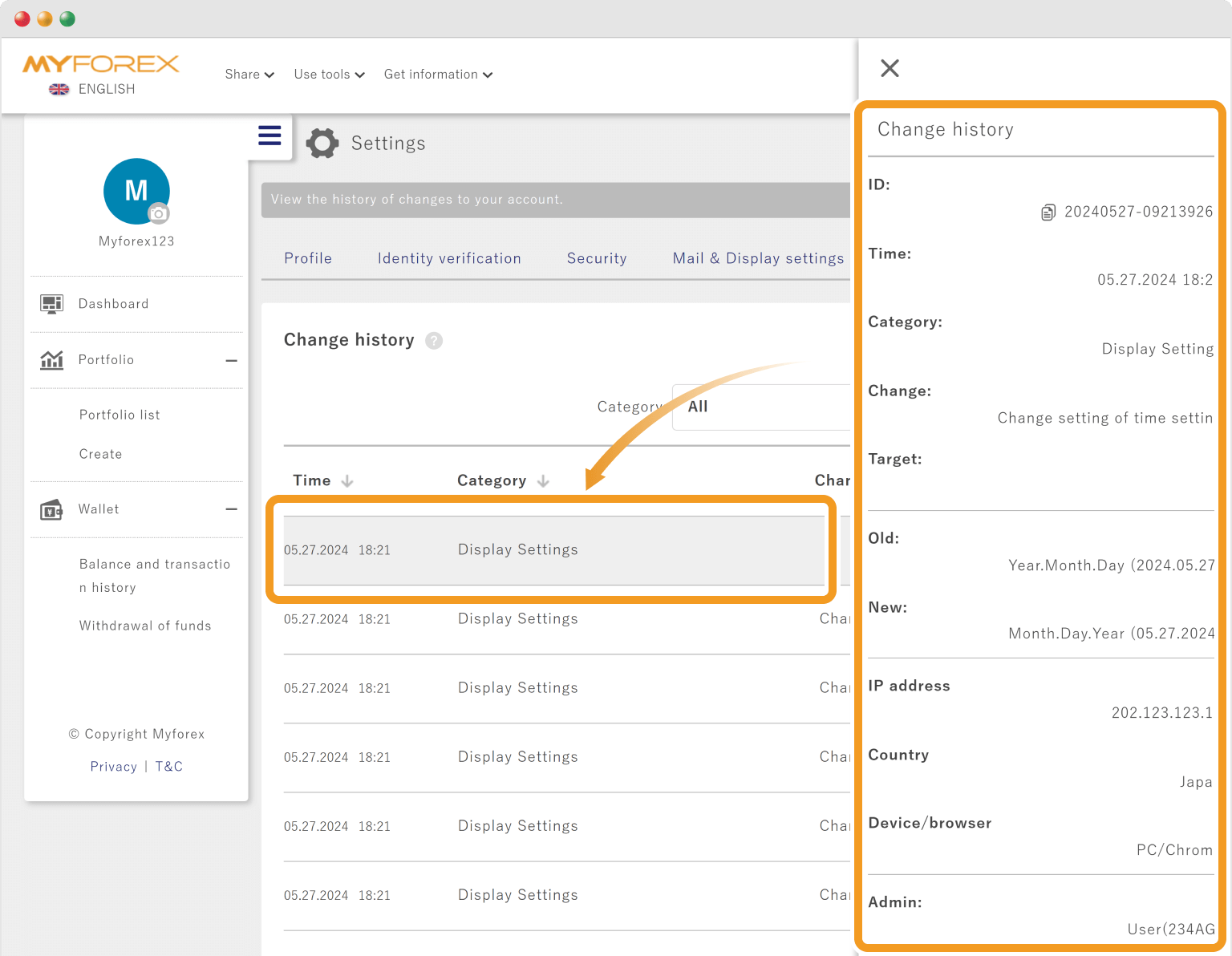Image resolution: width=1232 pixels, height=956 pixels.
Task: Copy the change ID with the copy icon
Action: [1048, 213]
